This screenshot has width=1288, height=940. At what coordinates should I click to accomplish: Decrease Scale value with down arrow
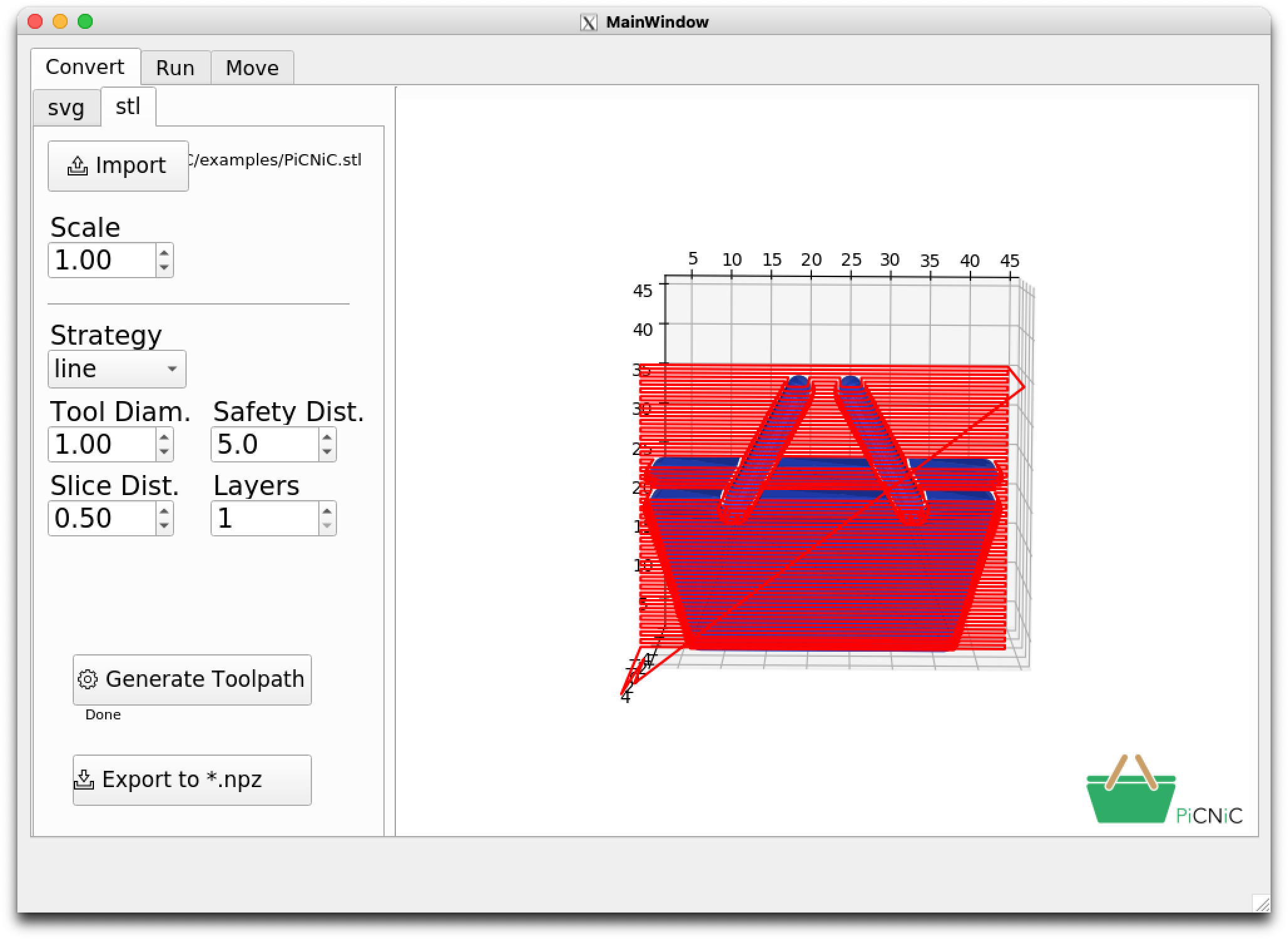(164, 268)
